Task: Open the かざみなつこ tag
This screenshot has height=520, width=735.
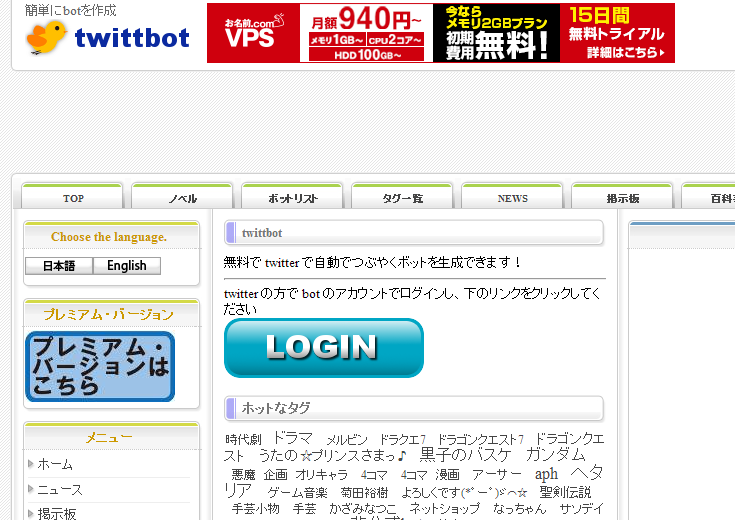Action: click(363, 509)
